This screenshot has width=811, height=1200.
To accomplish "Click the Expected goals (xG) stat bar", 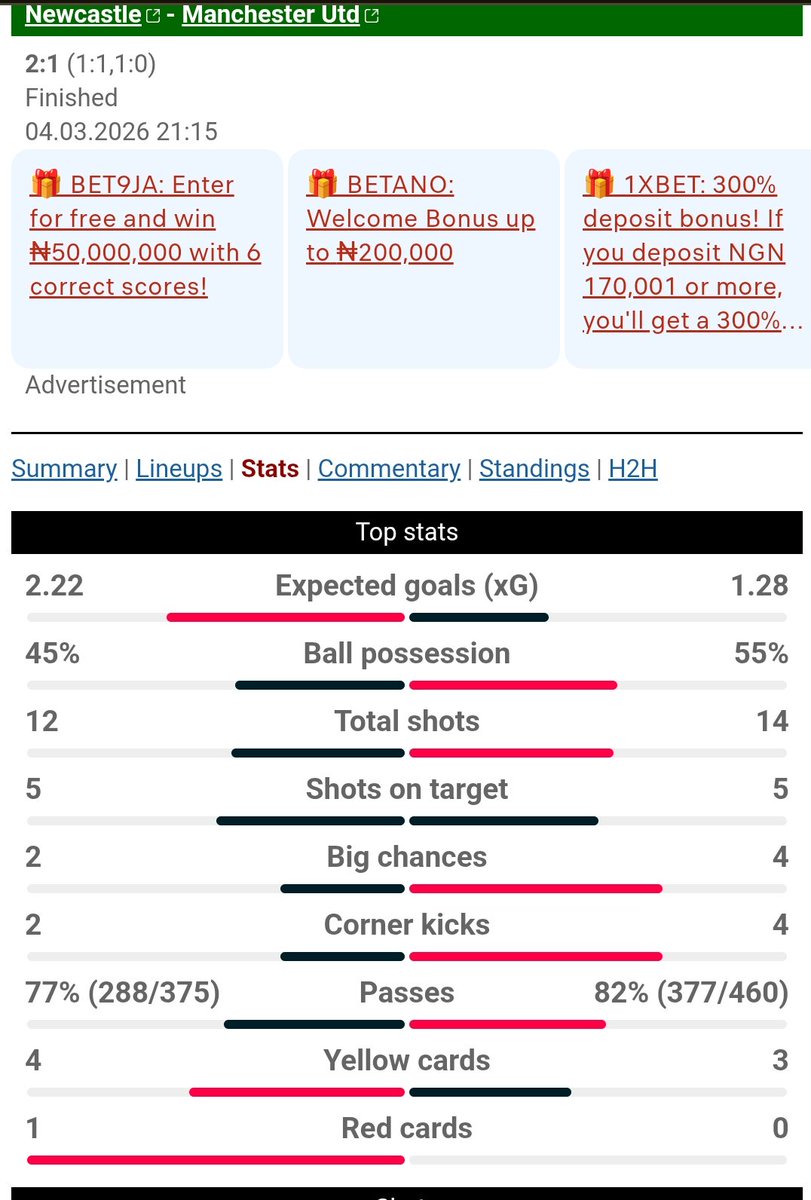I will click(406, 617).
